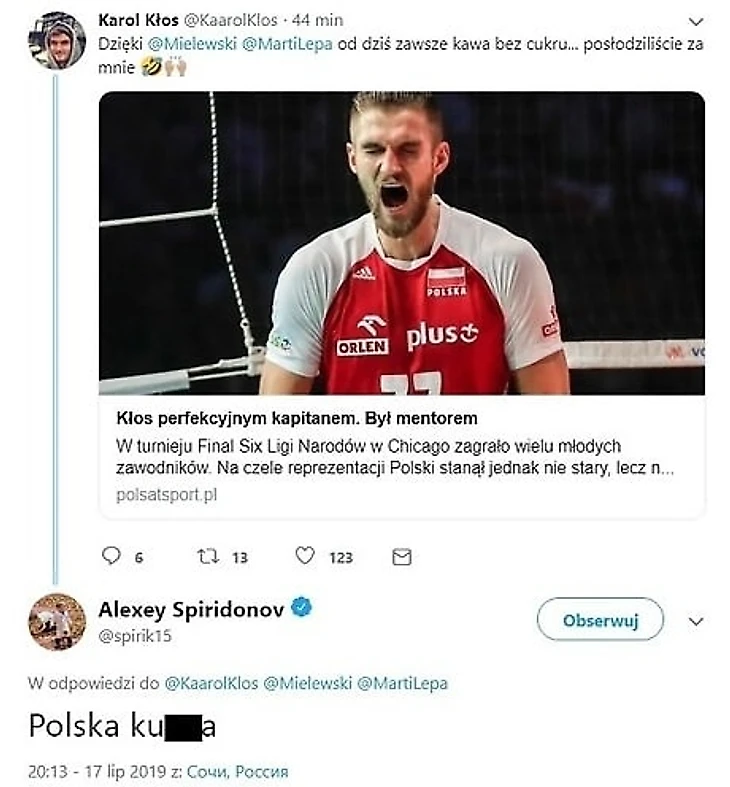Viewport: 730px width, 787px height.
Task: Click @KaarolKlos in the reply-to line
Action: point(210,683)
